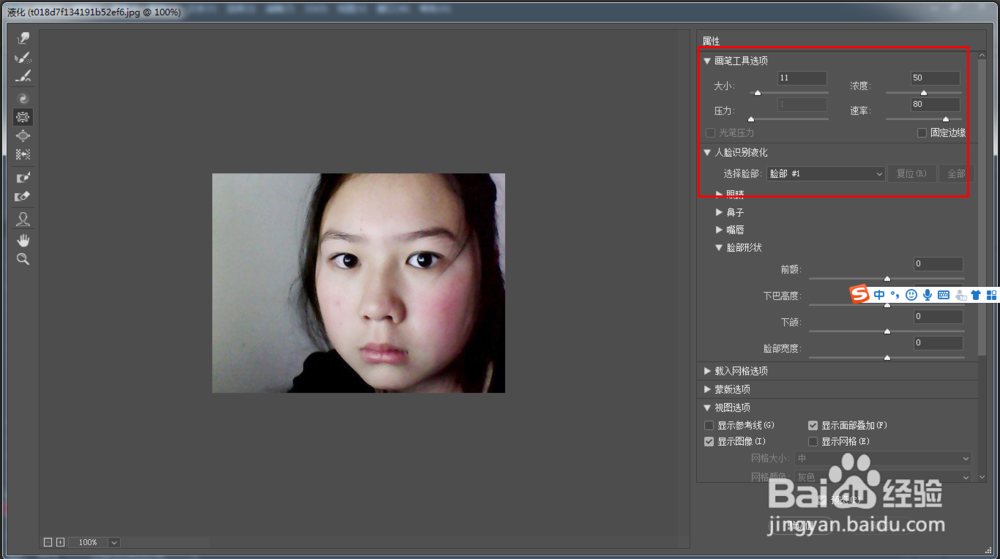The image size is (1000, 559).
Task: Select the Twirl Clockwise tool
Action: click(23, 98)
